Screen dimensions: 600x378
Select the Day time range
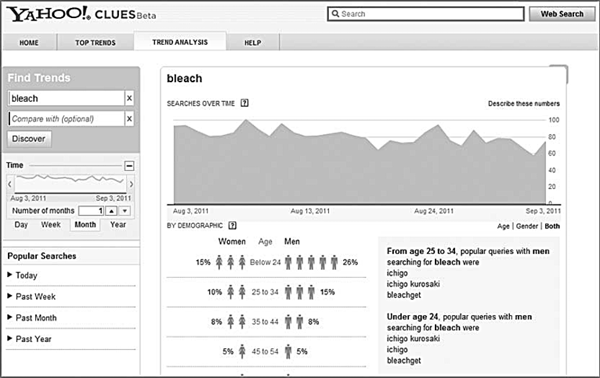pos(21,225)
